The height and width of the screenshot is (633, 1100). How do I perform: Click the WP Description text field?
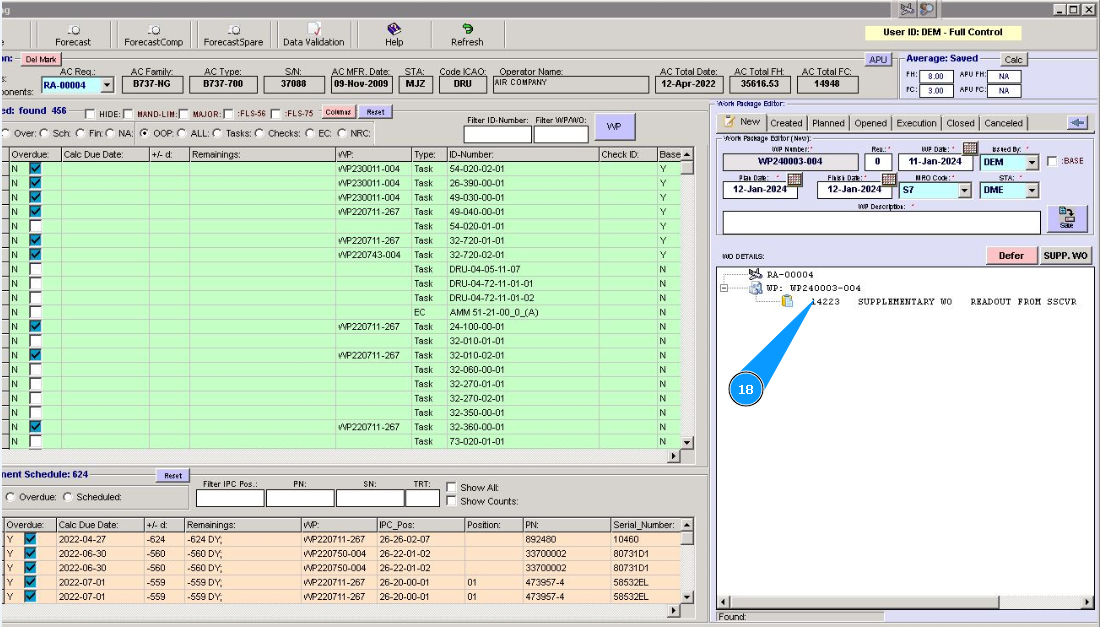[881, 222]
